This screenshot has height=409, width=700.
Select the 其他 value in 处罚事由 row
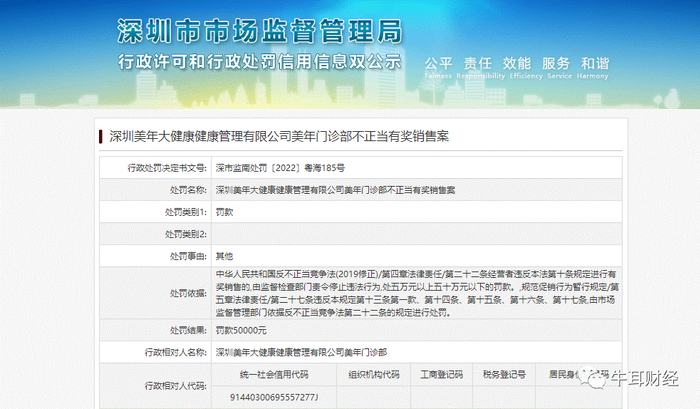coord(225,256)
